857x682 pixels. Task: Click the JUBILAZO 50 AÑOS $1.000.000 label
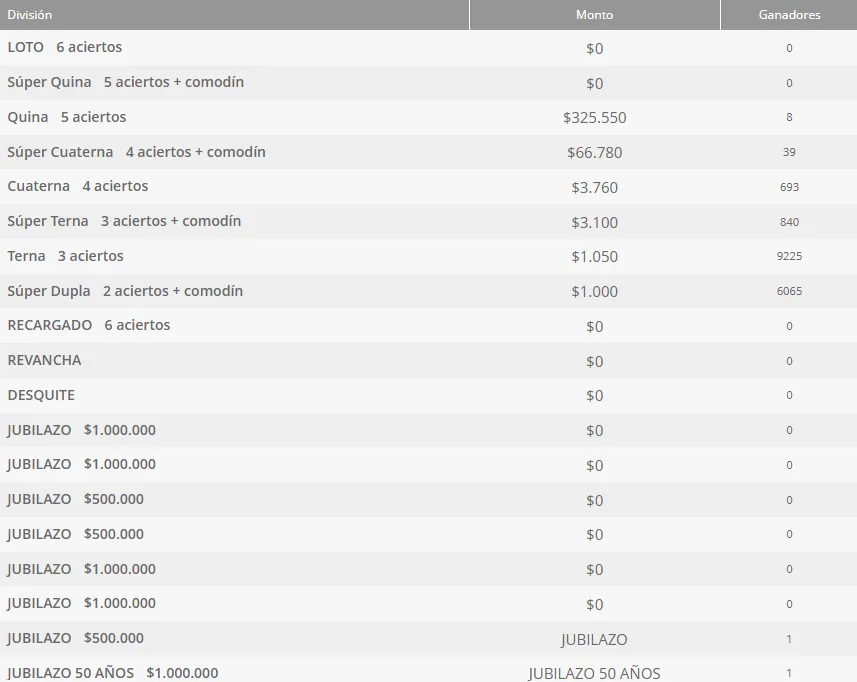click(x=112, y=673)
